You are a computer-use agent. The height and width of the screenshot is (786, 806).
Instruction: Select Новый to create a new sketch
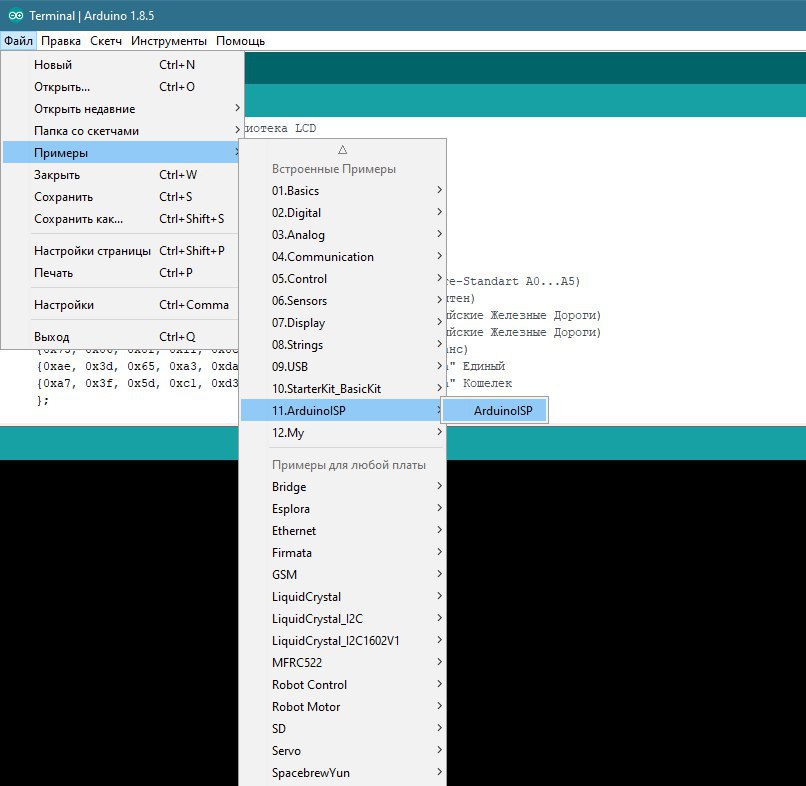(x=123, y=65)
